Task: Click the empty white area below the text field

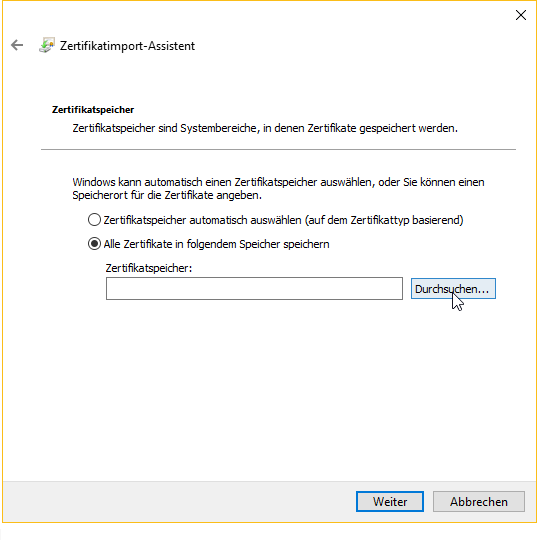Action: click(x=269, y=389)
